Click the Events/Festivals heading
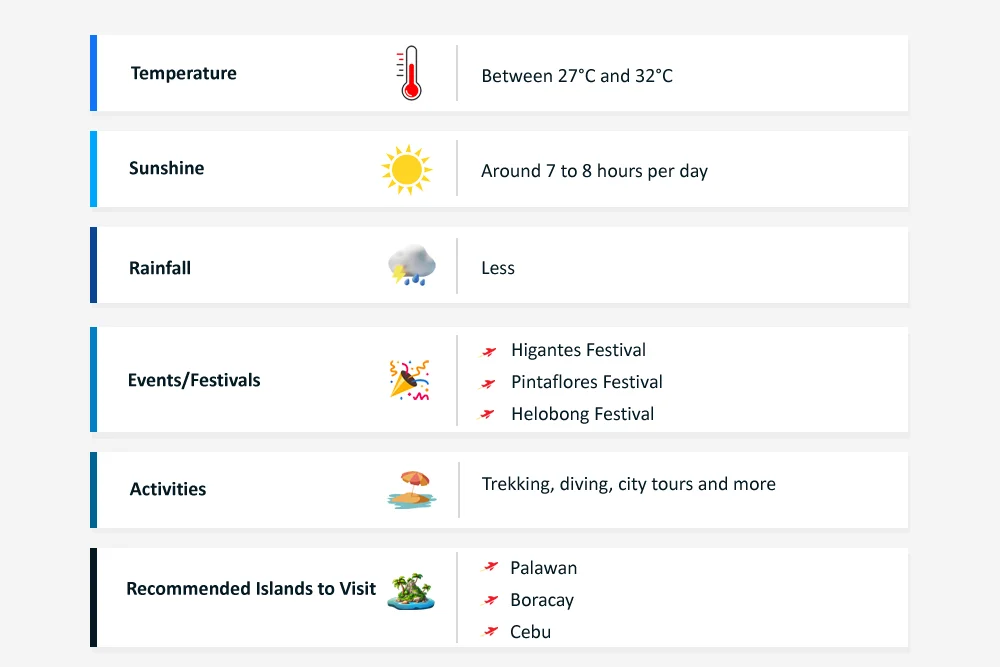The width and height of the screenshot is (1000, 667). (194, 380)
